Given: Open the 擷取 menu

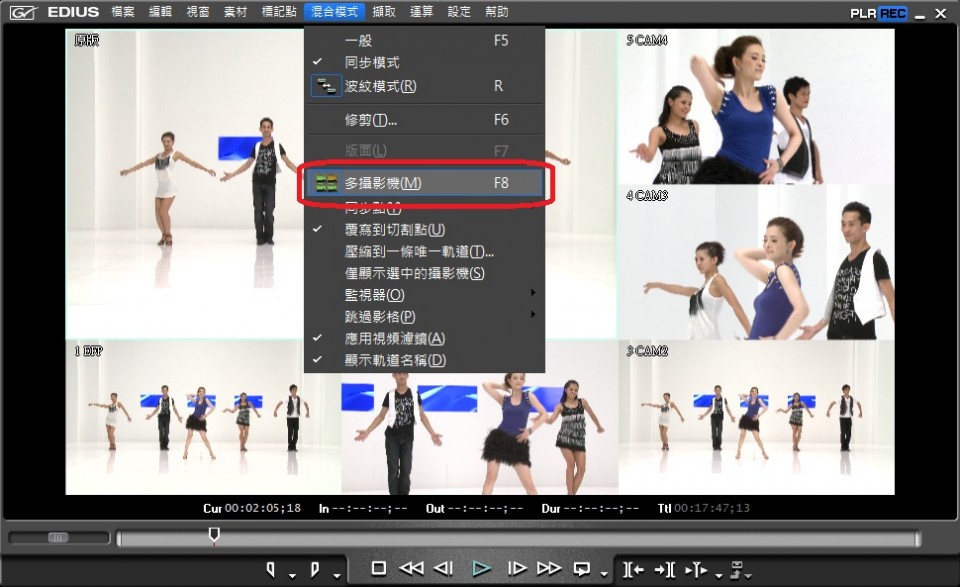Looking at the screenshot, I should click(384, 12).
